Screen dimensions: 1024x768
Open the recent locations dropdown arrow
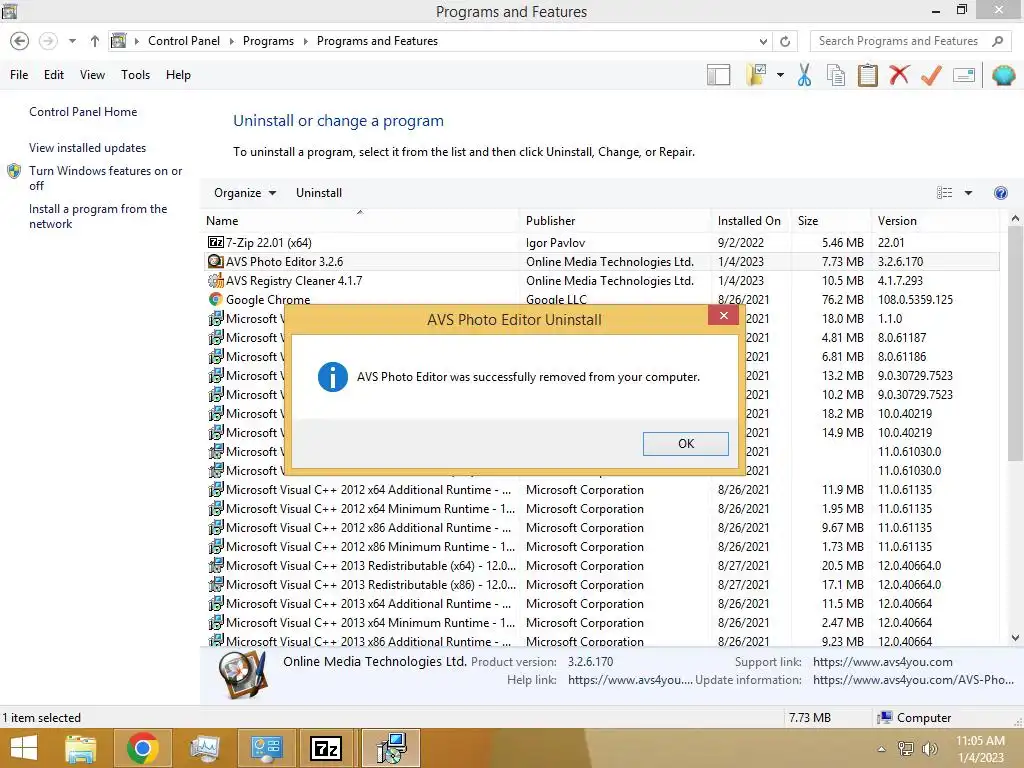[72, 41]
